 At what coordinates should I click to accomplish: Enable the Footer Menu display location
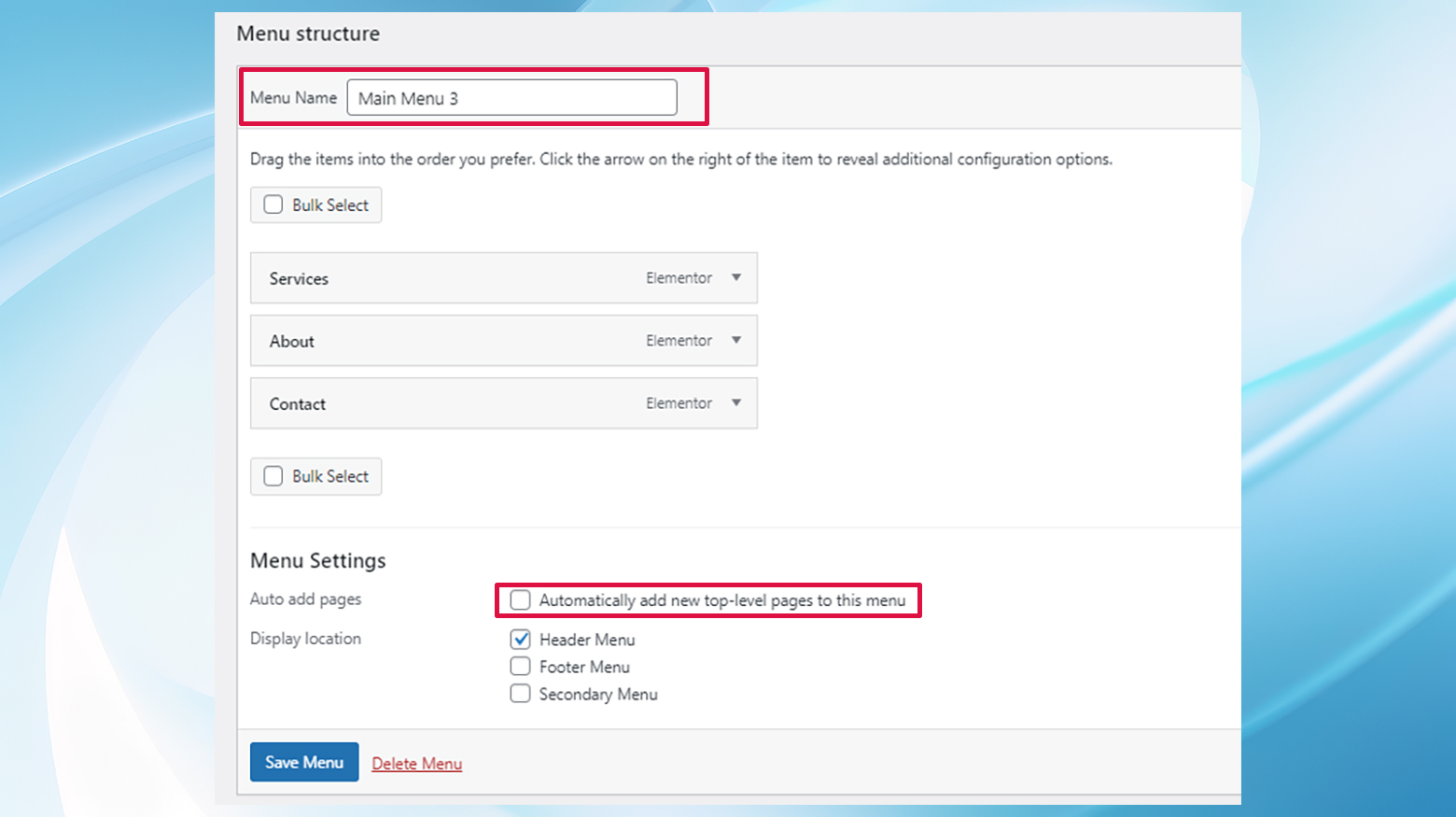[520, 666]
